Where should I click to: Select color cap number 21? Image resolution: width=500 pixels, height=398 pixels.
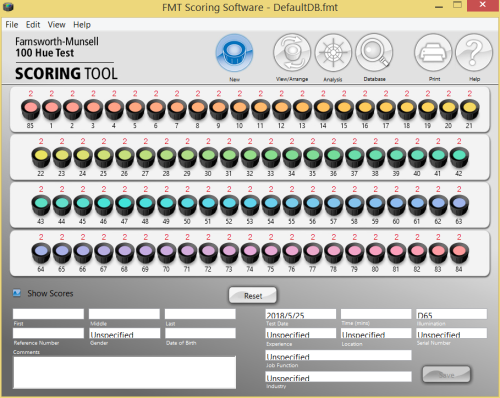pos(470,109)
